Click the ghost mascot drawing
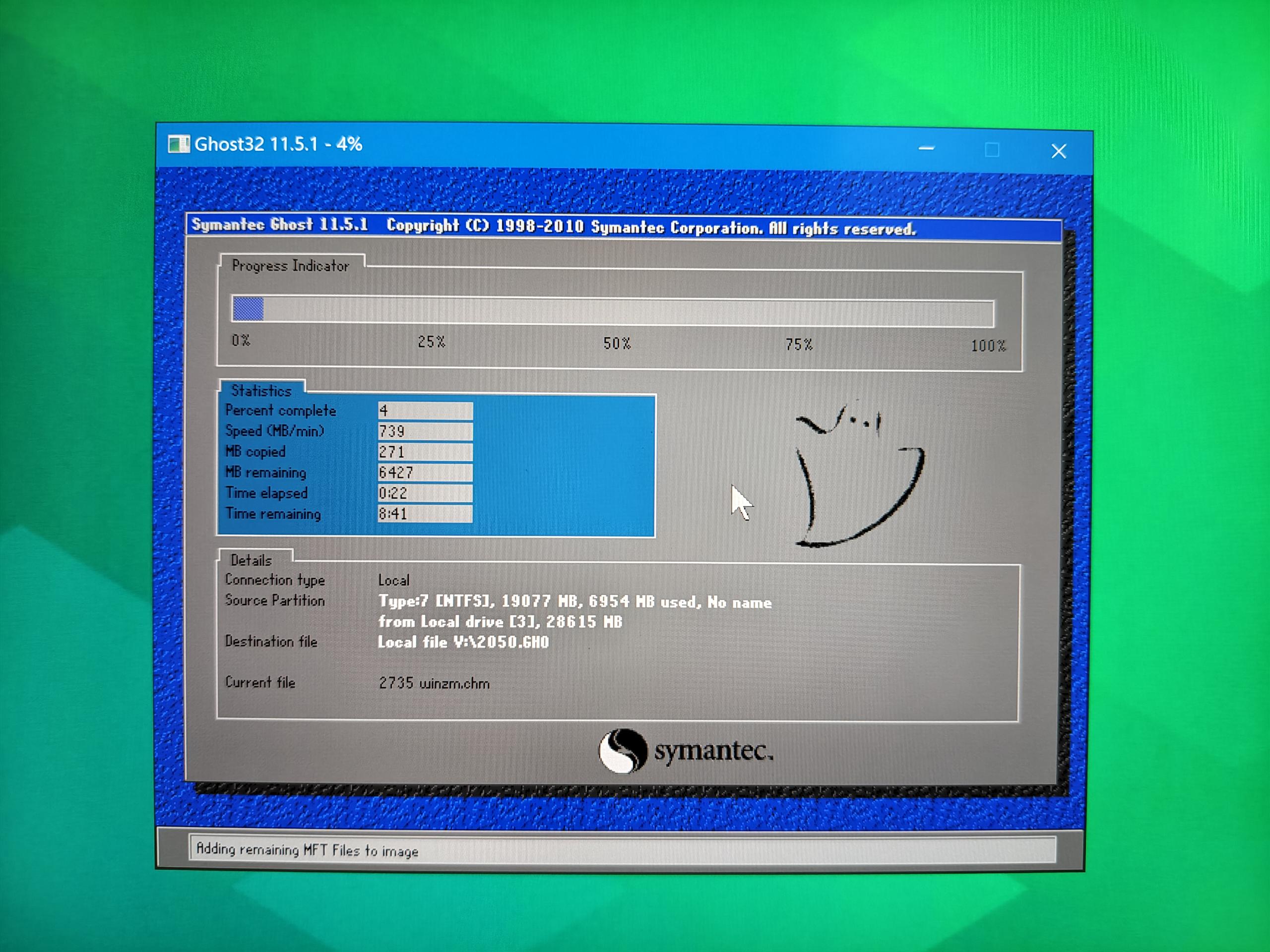Image resolution: width=1270 pixels, height=952 pixels. 860,474
